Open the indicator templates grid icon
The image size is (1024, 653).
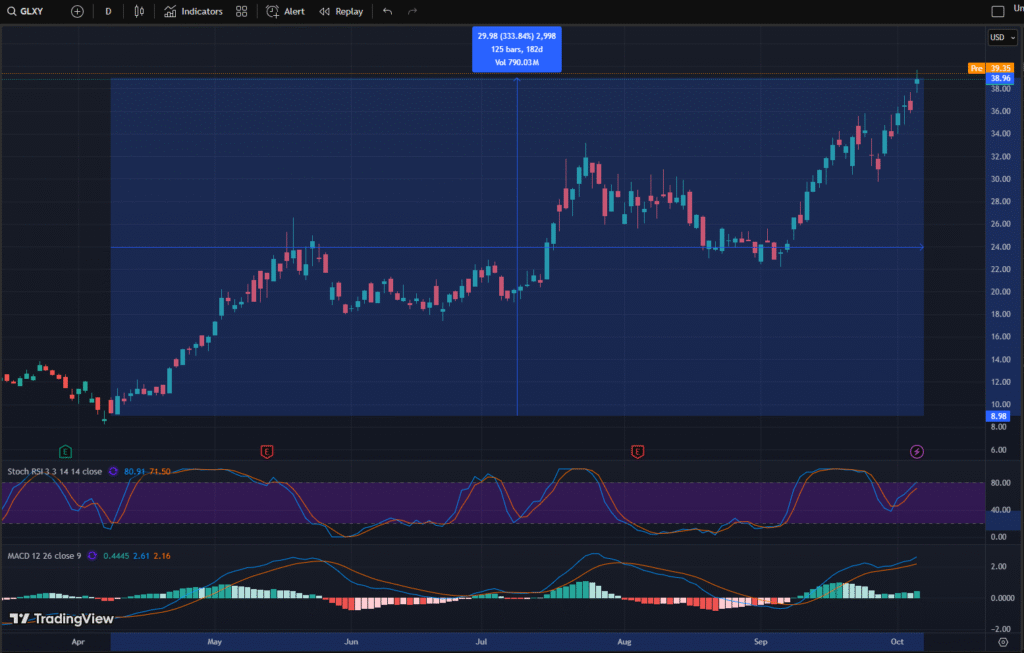coord(241,11)
